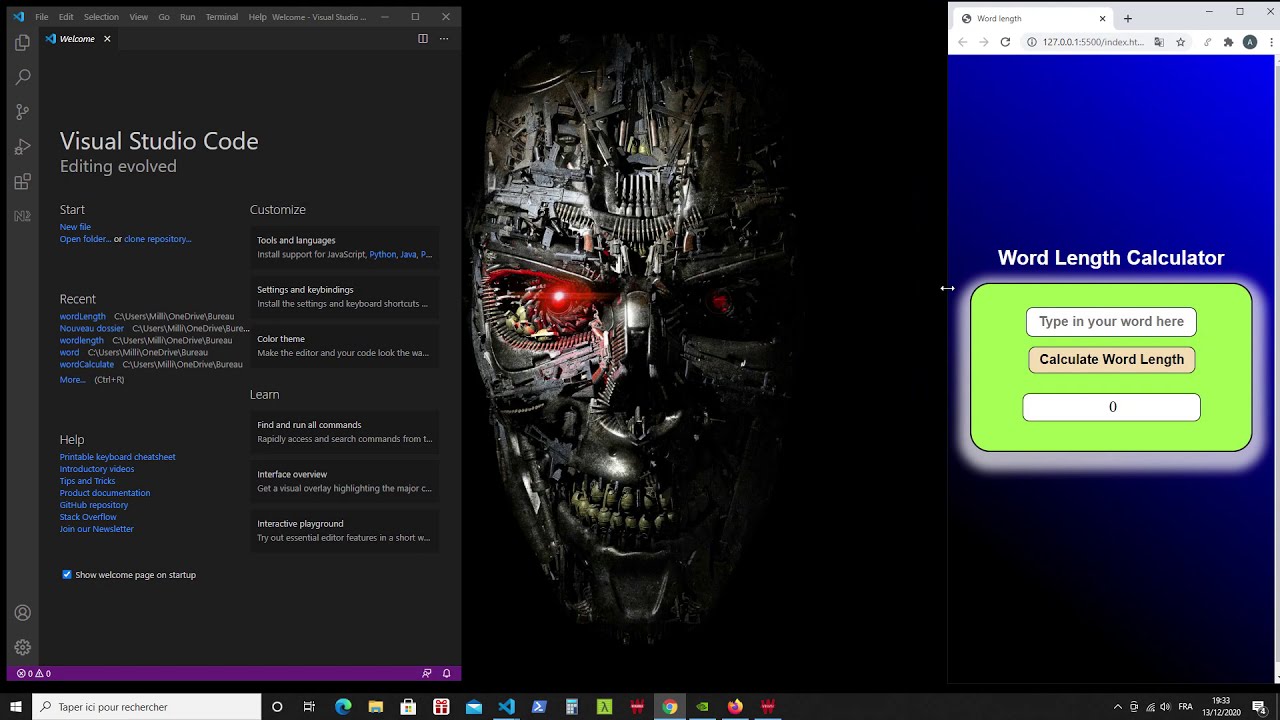Open recent folder Nouveau dossier
This screenshot has height=720, width=1280.
point(92,328)
